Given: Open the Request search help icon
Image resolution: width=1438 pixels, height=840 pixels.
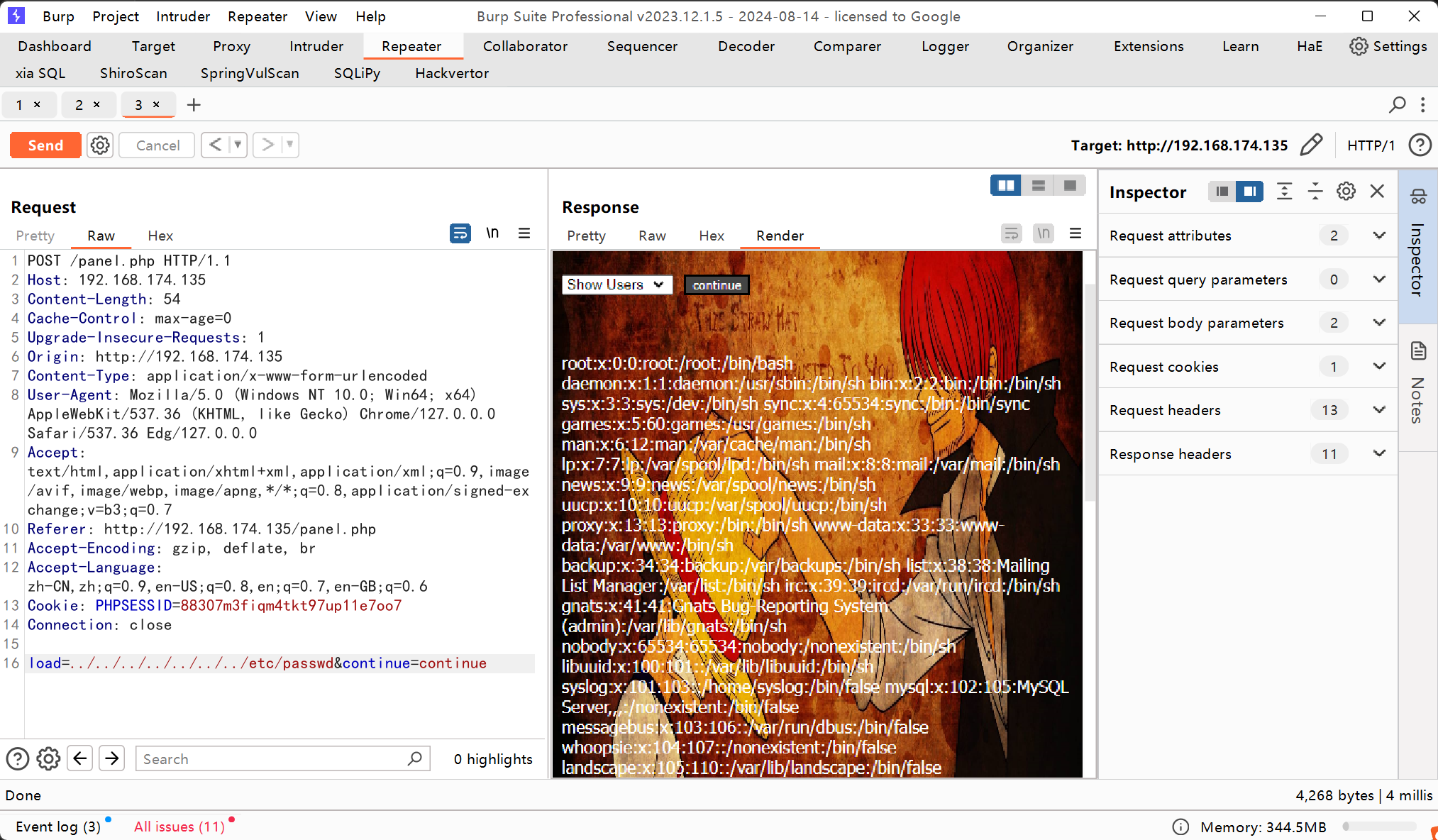Looking at the screenshot, I should click(x=18, y=759).
